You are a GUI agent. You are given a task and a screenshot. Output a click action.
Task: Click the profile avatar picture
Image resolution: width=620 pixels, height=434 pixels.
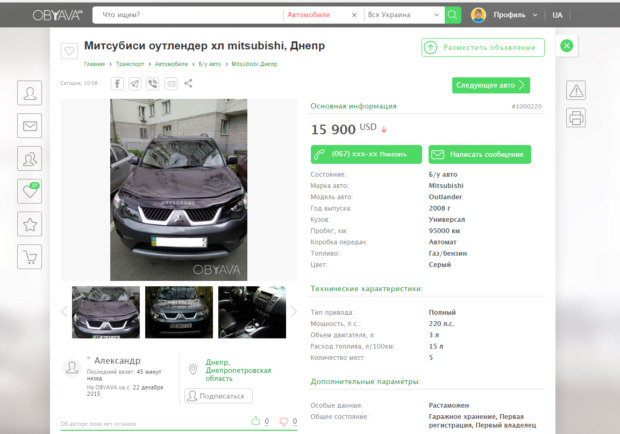[478, 15]
